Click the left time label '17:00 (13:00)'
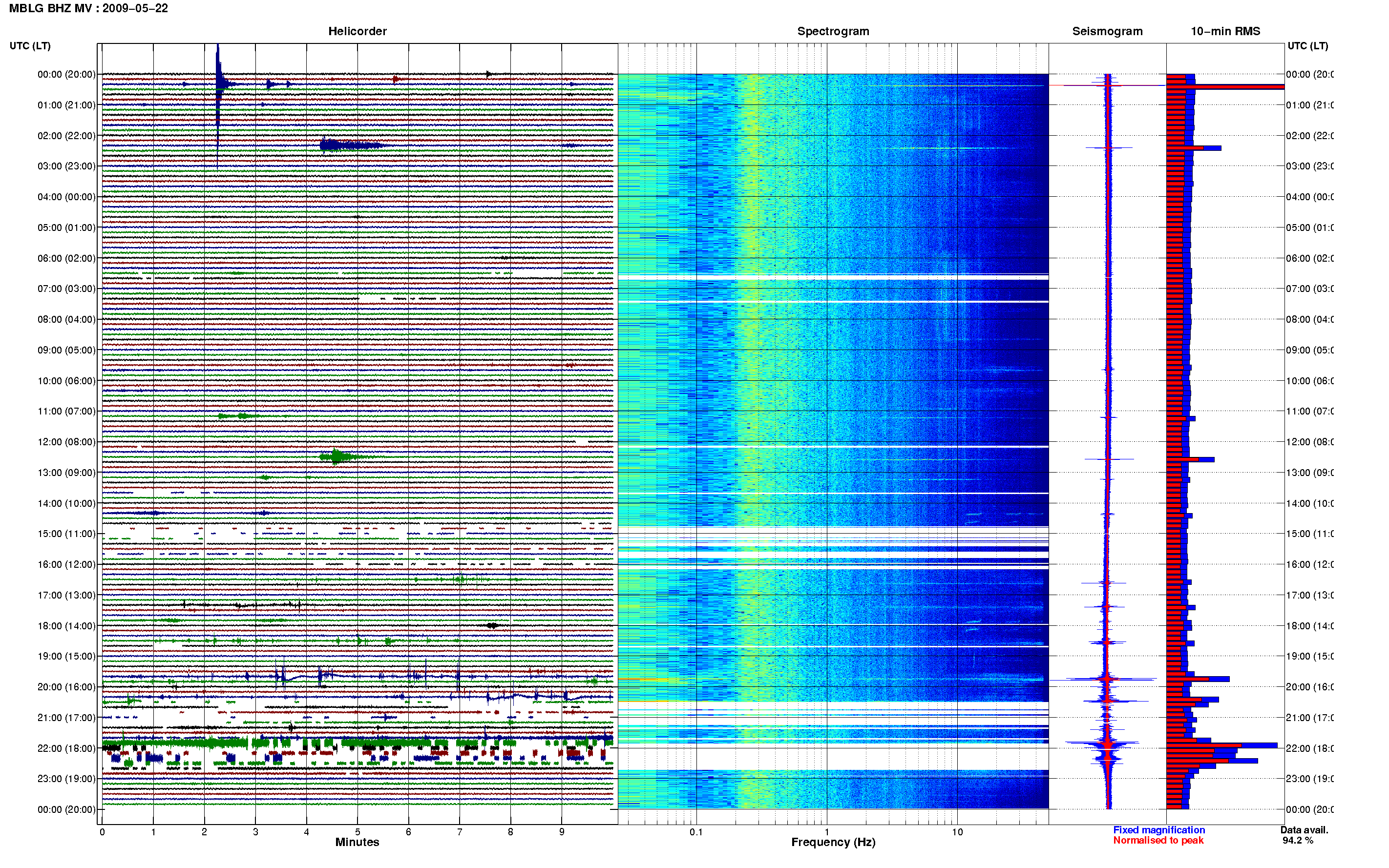The height and width of the screenshot is (868, 1389). tap(66, 595)
